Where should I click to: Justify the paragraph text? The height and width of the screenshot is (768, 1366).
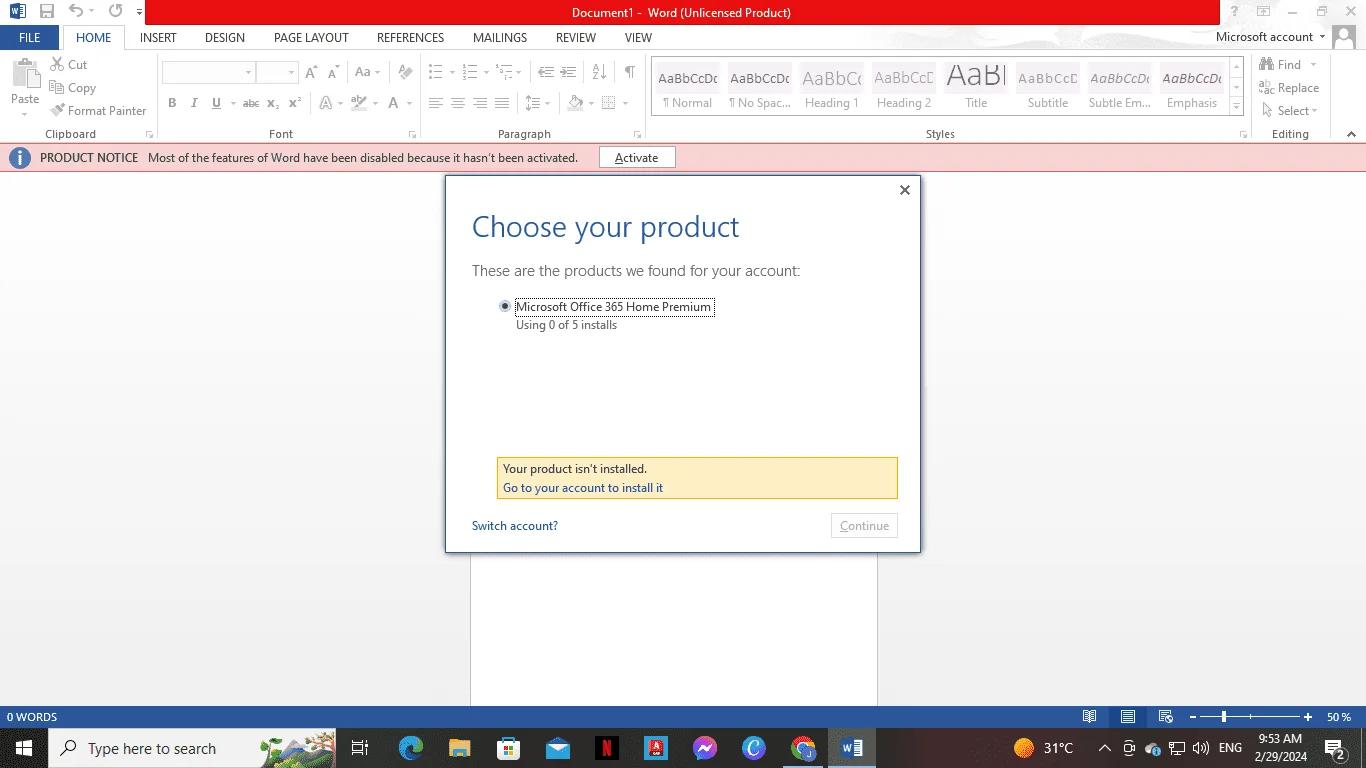[x=502, y=103]
